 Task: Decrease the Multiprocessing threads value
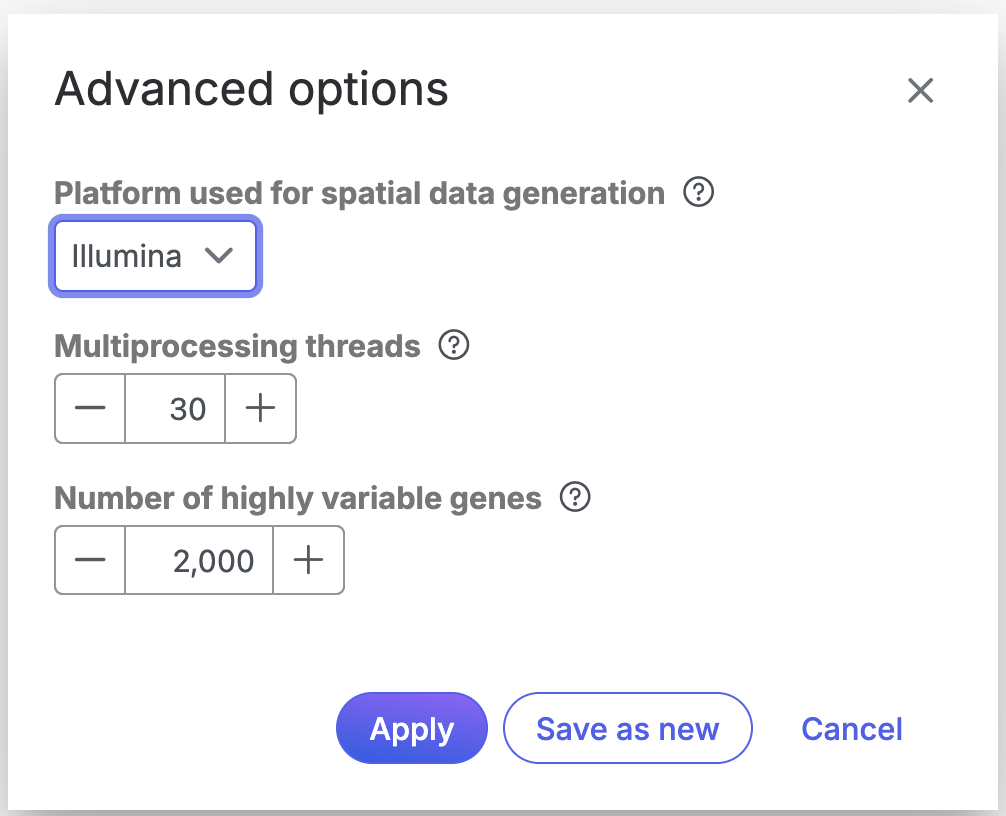(x=90, y=408)
